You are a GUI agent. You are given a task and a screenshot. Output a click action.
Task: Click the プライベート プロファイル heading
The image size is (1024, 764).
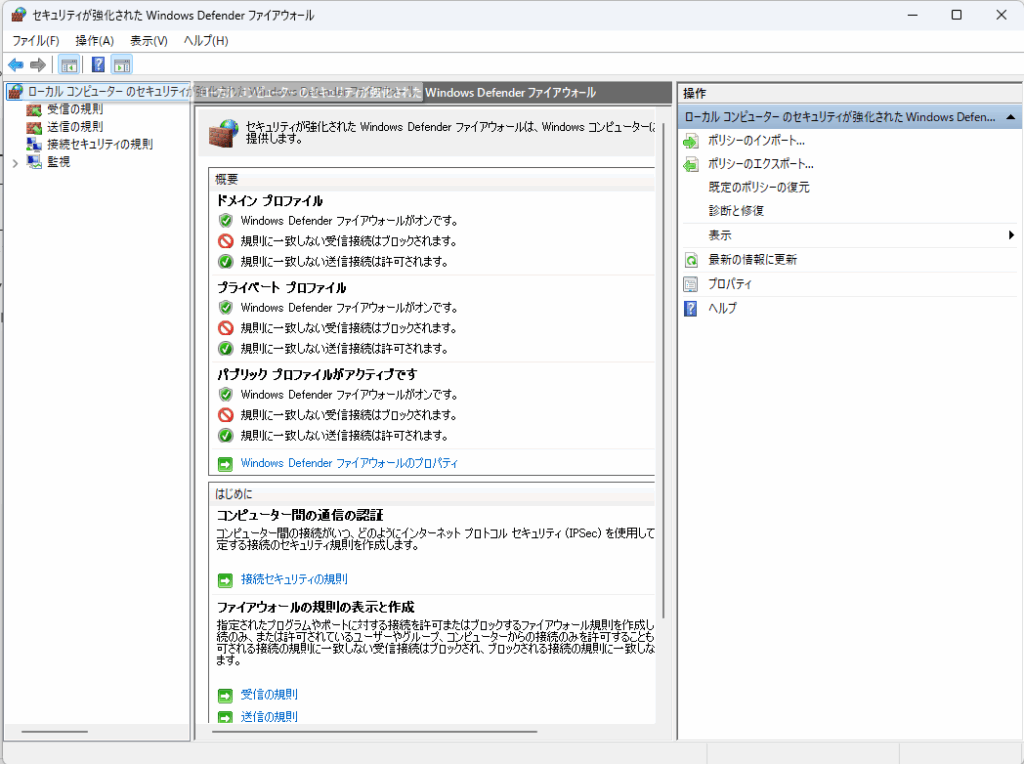click(x=281, y=287)
